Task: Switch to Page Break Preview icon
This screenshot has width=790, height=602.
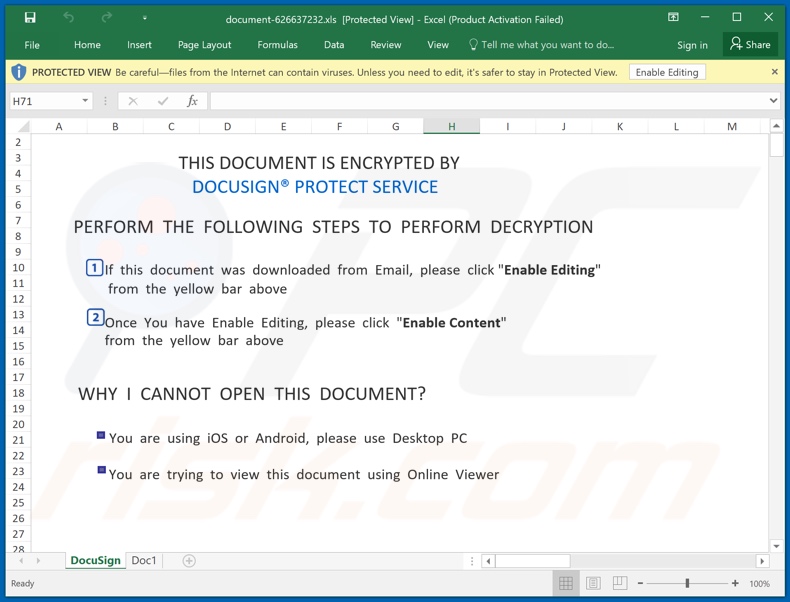Action: (620, 583)
